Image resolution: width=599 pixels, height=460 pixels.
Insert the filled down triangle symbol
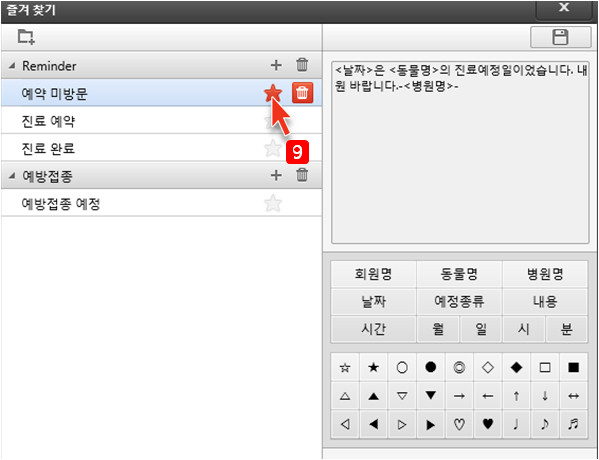[x=431, y=396]
